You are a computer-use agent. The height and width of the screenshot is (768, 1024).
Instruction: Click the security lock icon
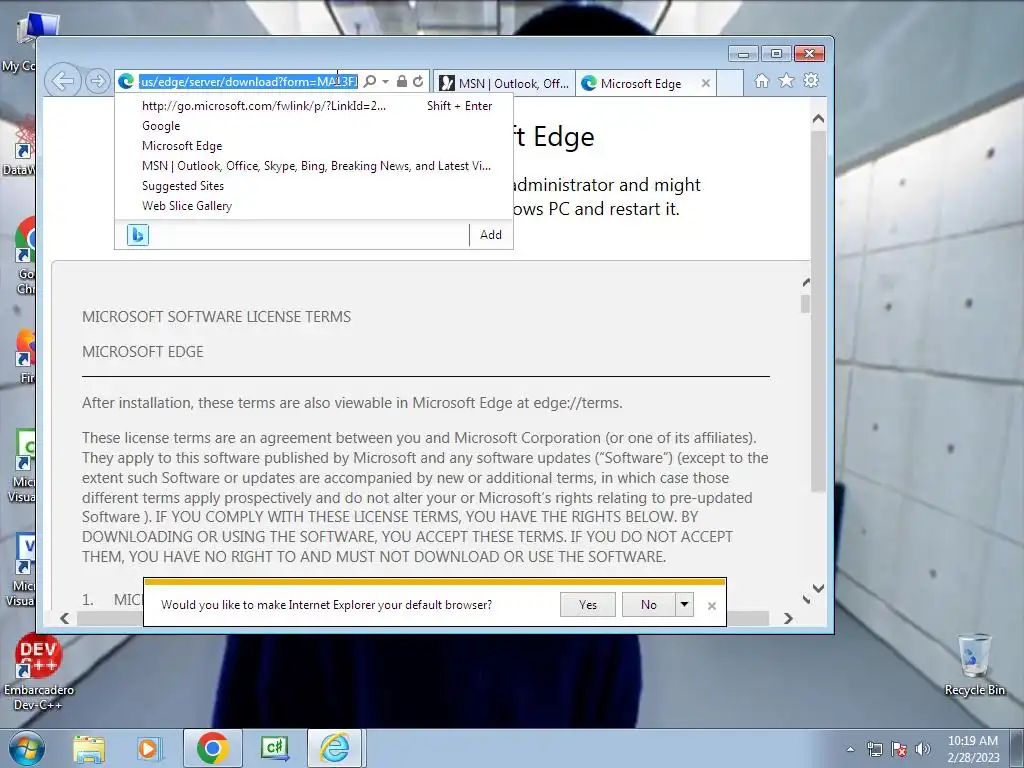[x=402, y=82]
